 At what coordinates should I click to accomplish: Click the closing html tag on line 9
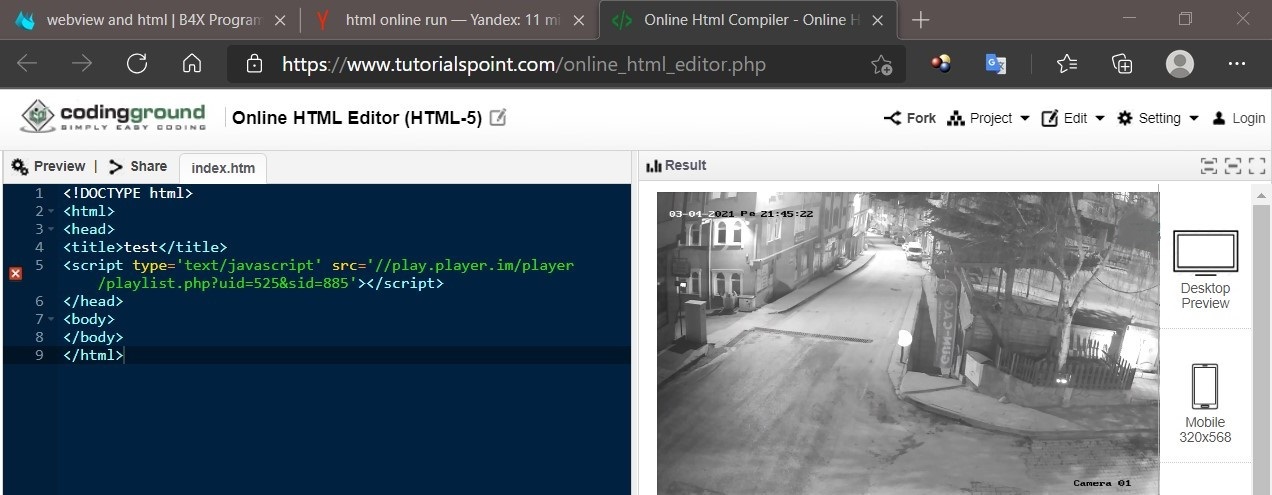[x=93, y=355]
